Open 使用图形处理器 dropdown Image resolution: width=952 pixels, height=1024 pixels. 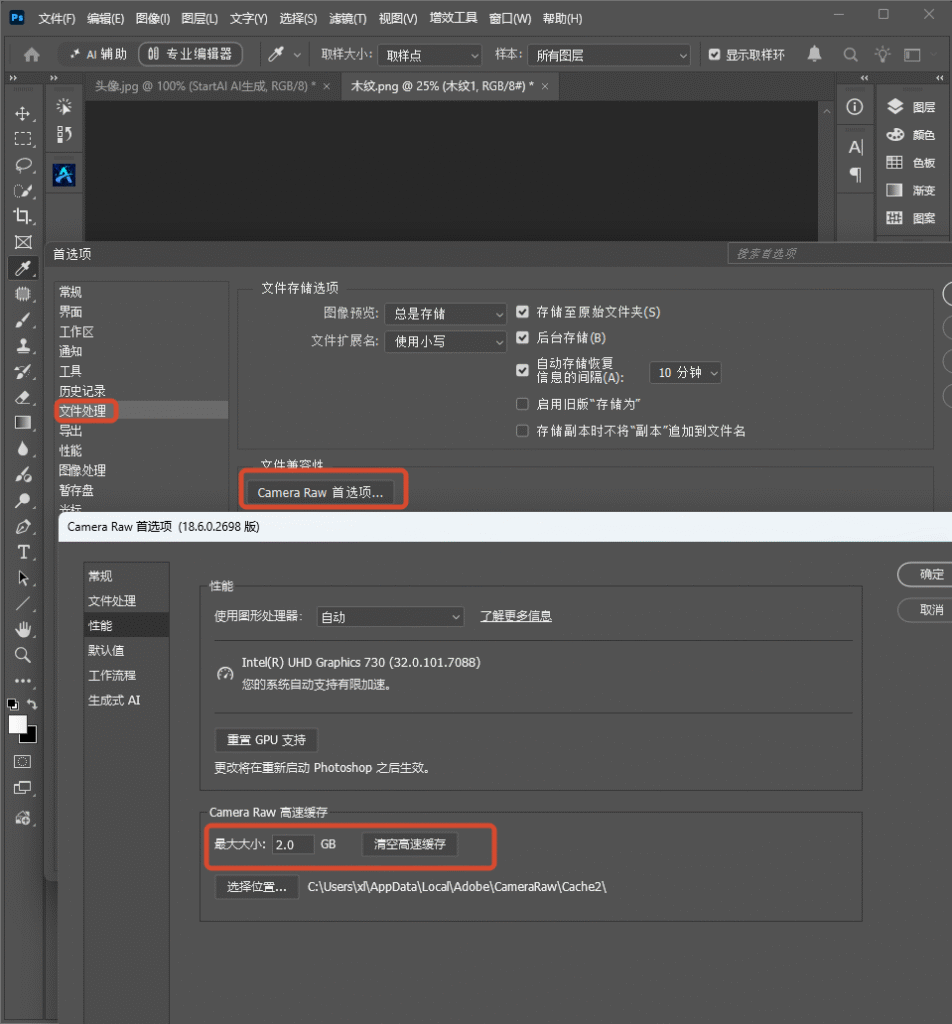click(x=390, y=616)
